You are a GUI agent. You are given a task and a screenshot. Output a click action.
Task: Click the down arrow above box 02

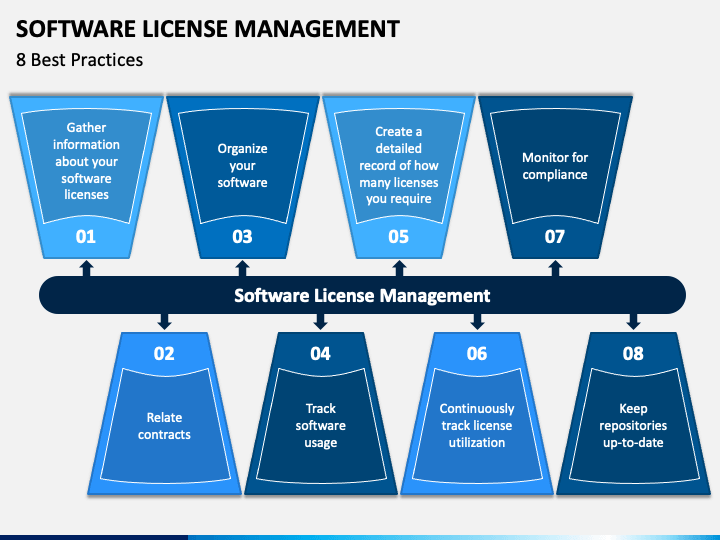tap(164, 321)
